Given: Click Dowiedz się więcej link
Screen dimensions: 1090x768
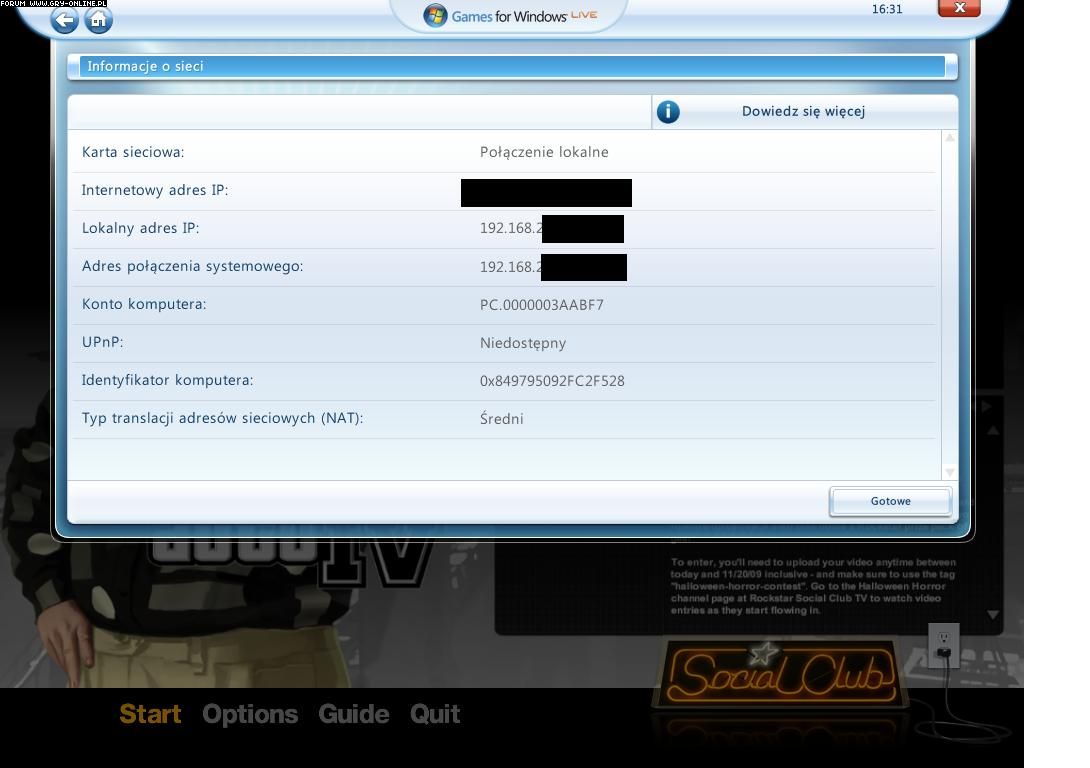Looking at the screenshot, I should 804,111.
